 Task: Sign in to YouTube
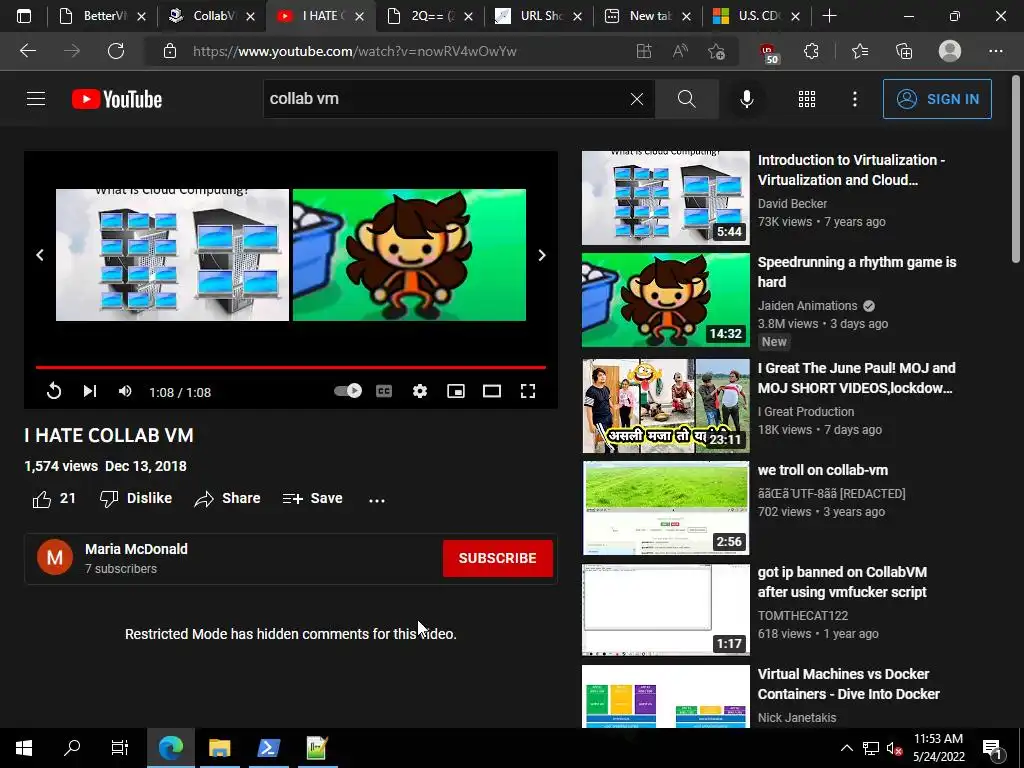[x=937, y=99]
